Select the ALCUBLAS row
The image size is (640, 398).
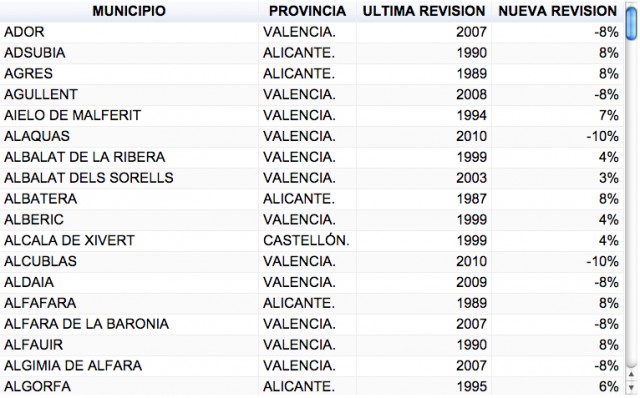coord(312,261)
